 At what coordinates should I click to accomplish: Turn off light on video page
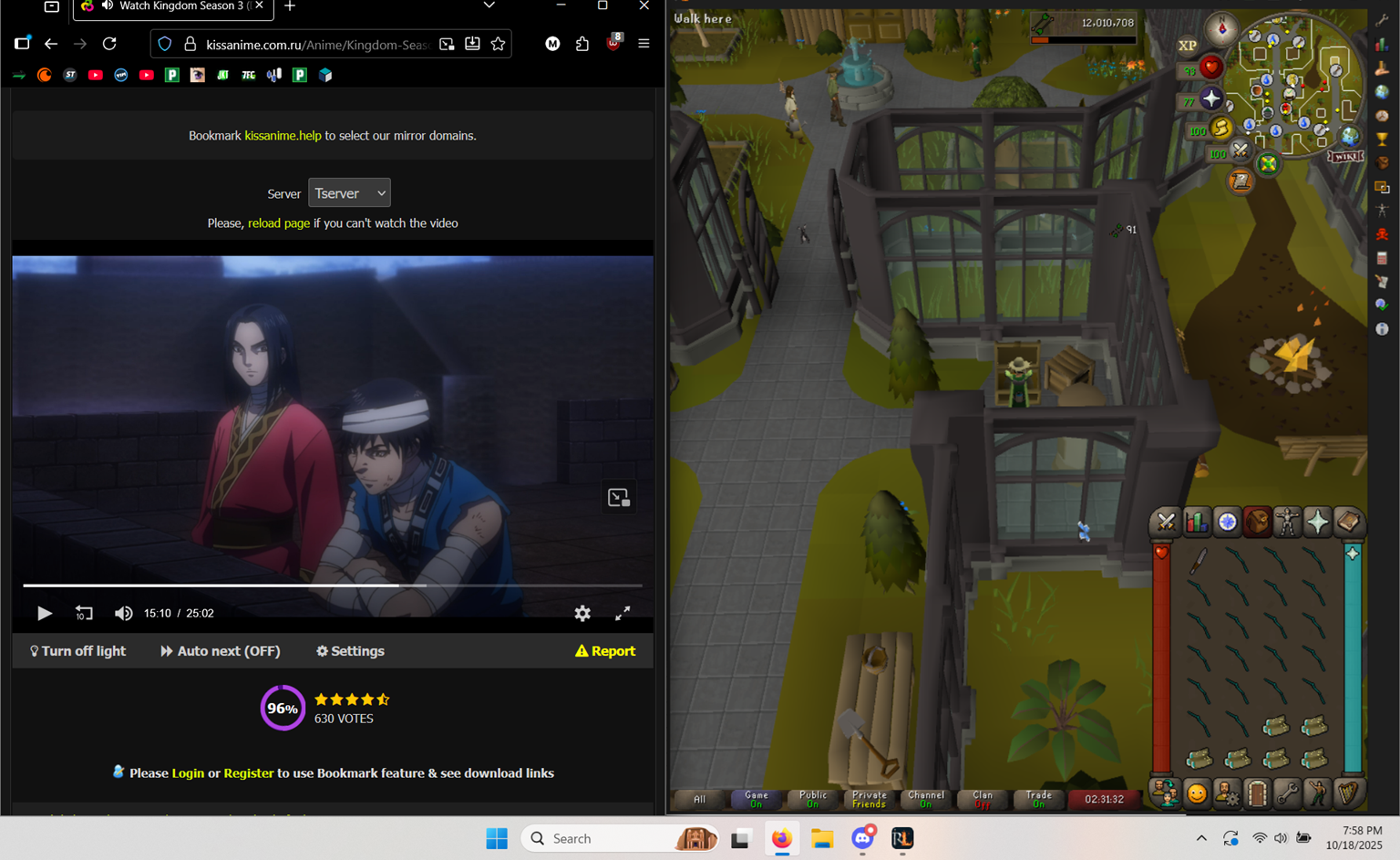(77, 651)
